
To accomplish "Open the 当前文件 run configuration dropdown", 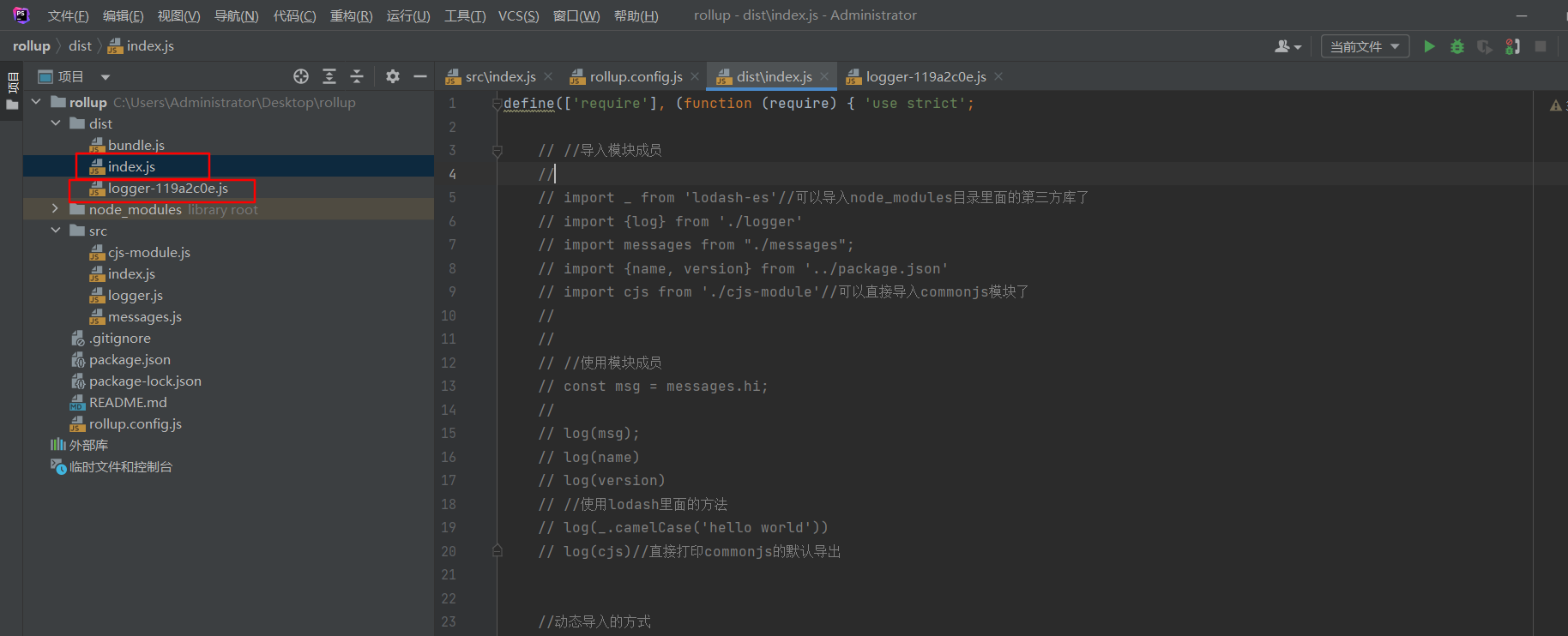I will click(1365, 46).
